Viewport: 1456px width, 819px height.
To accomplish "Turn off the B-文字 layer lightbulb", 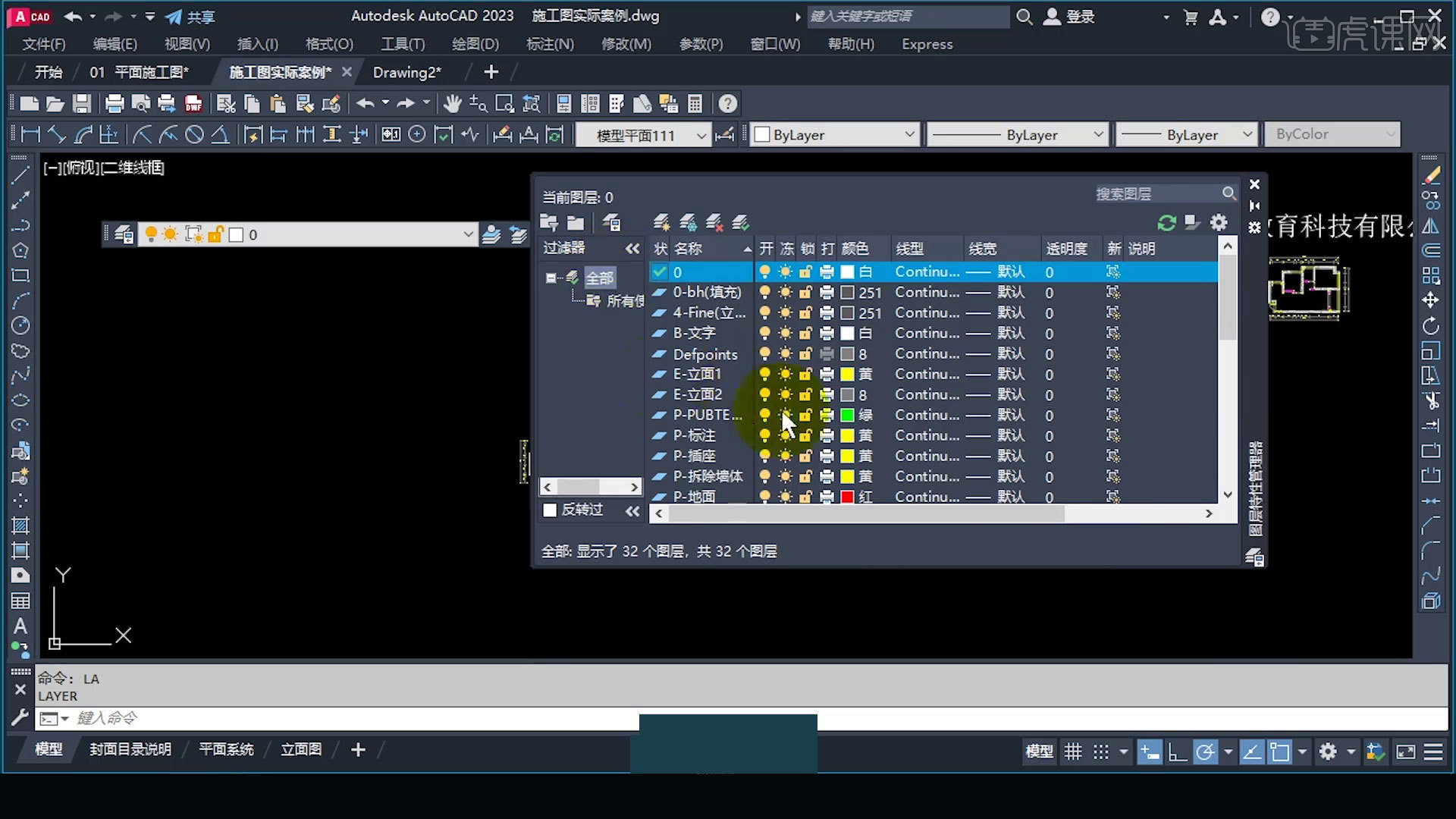I will point(764,333).
